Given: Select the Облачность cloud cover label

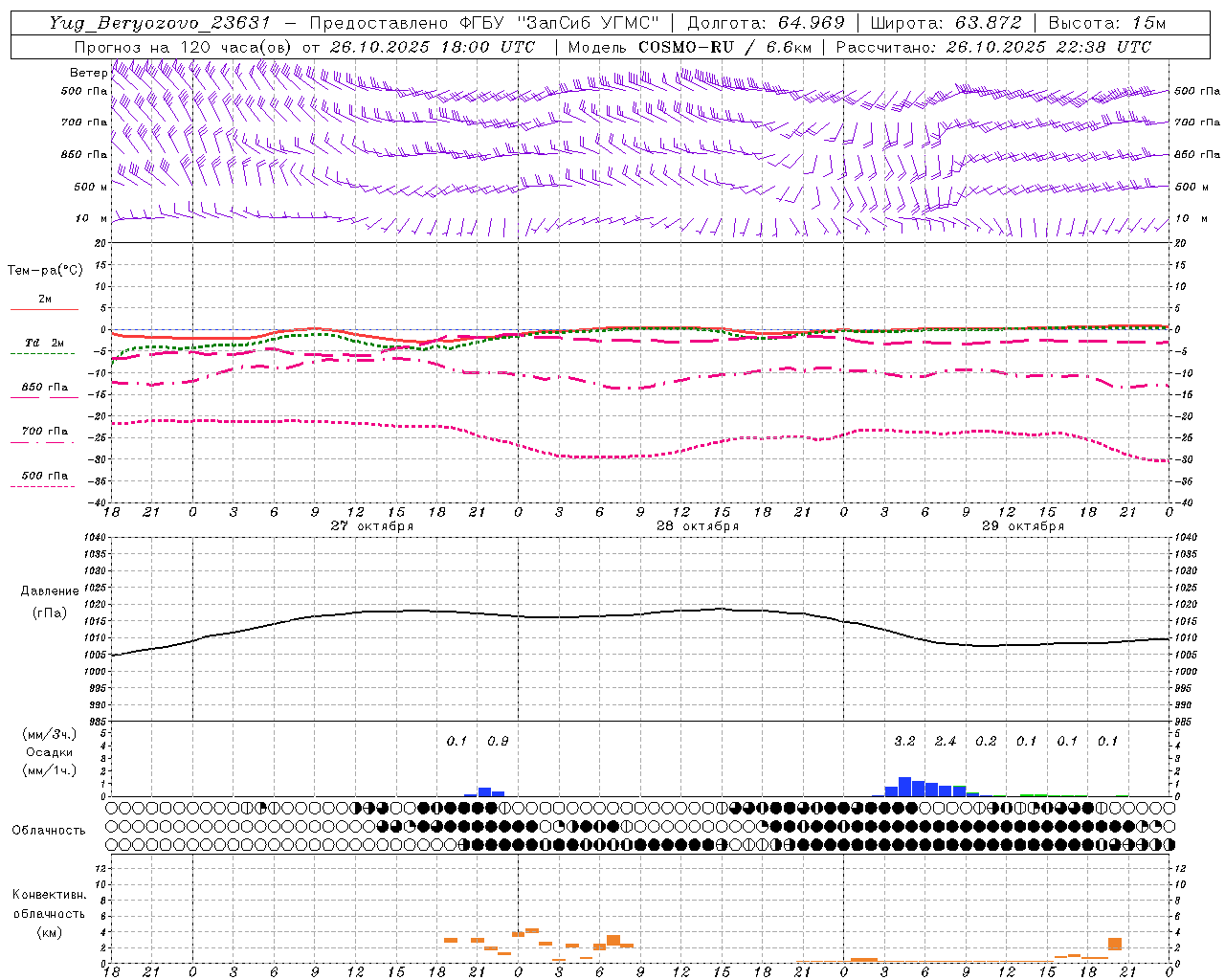Looking at the screenshot, I should click(49, 831).
